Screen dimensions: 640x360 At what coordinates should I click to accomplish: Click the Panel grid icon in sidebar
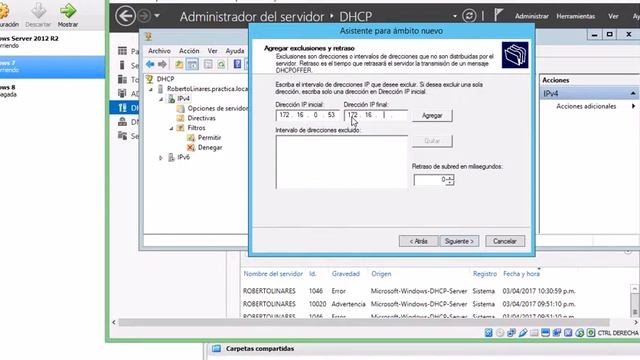(122, 51)
